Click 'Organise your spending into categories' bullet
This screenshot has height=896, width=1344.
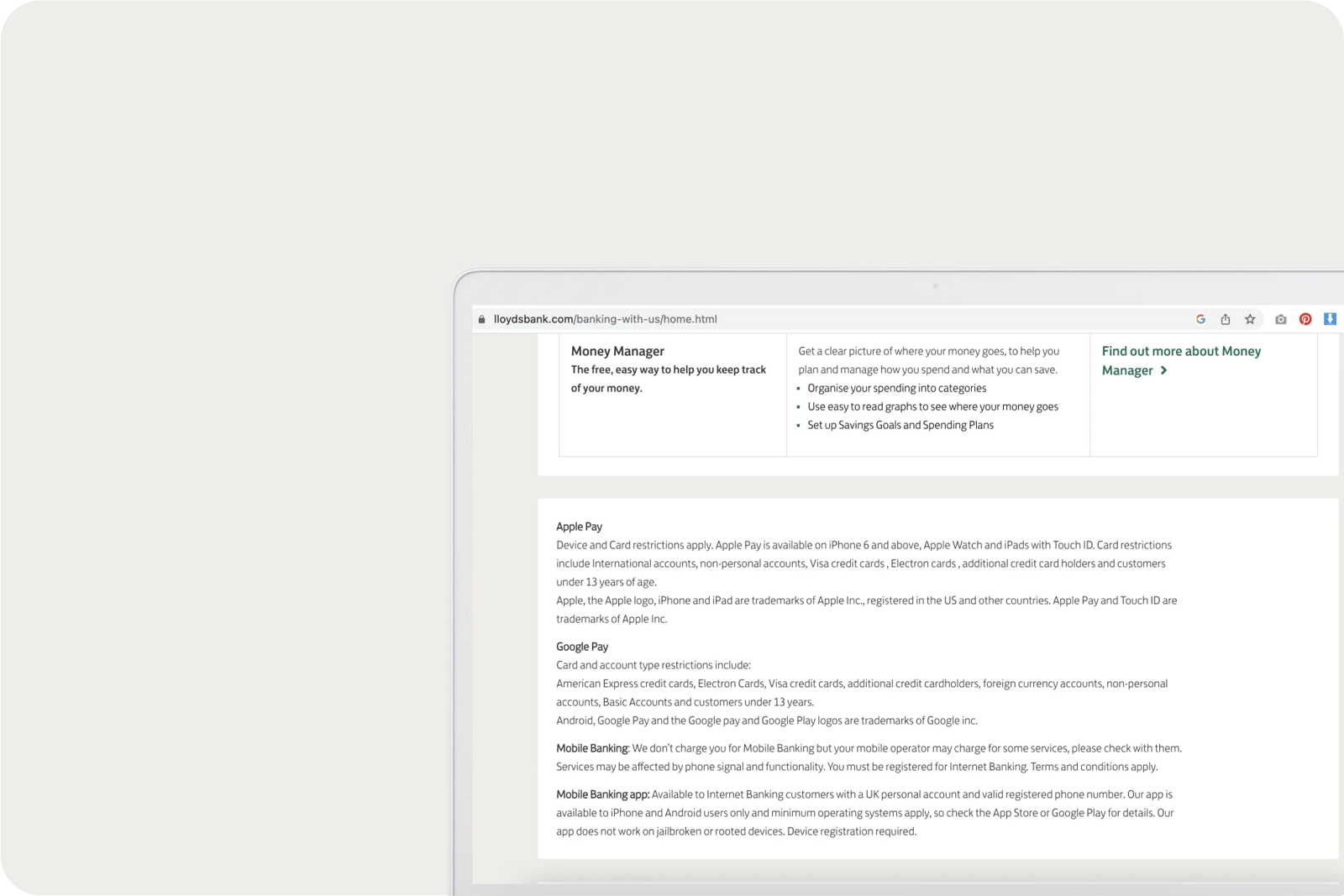click(896, 388)
